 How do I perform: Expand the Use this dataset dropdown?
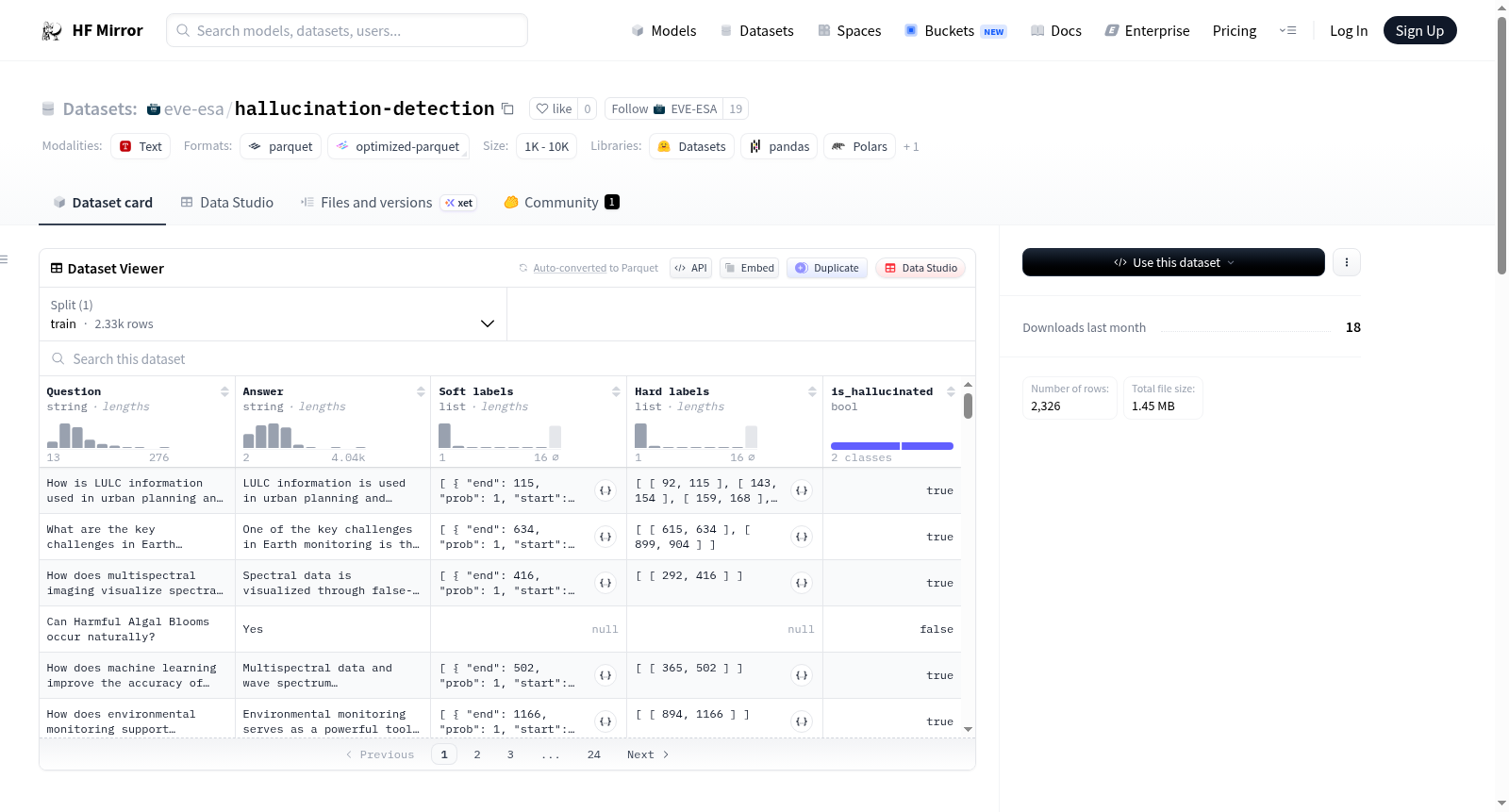coord(1173,262)
